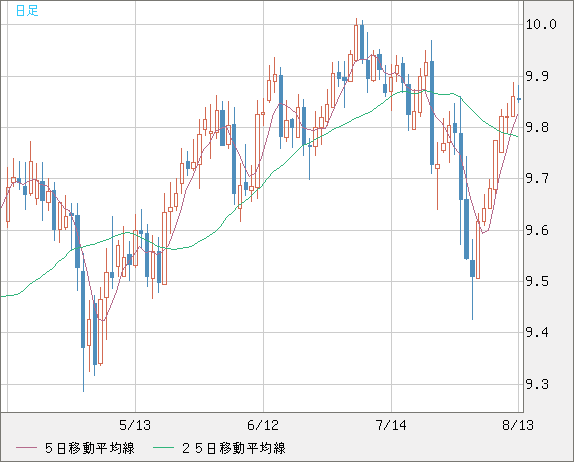Select the 9.5 price axis label
574x462 pixels.
click(x=537, y=282)
